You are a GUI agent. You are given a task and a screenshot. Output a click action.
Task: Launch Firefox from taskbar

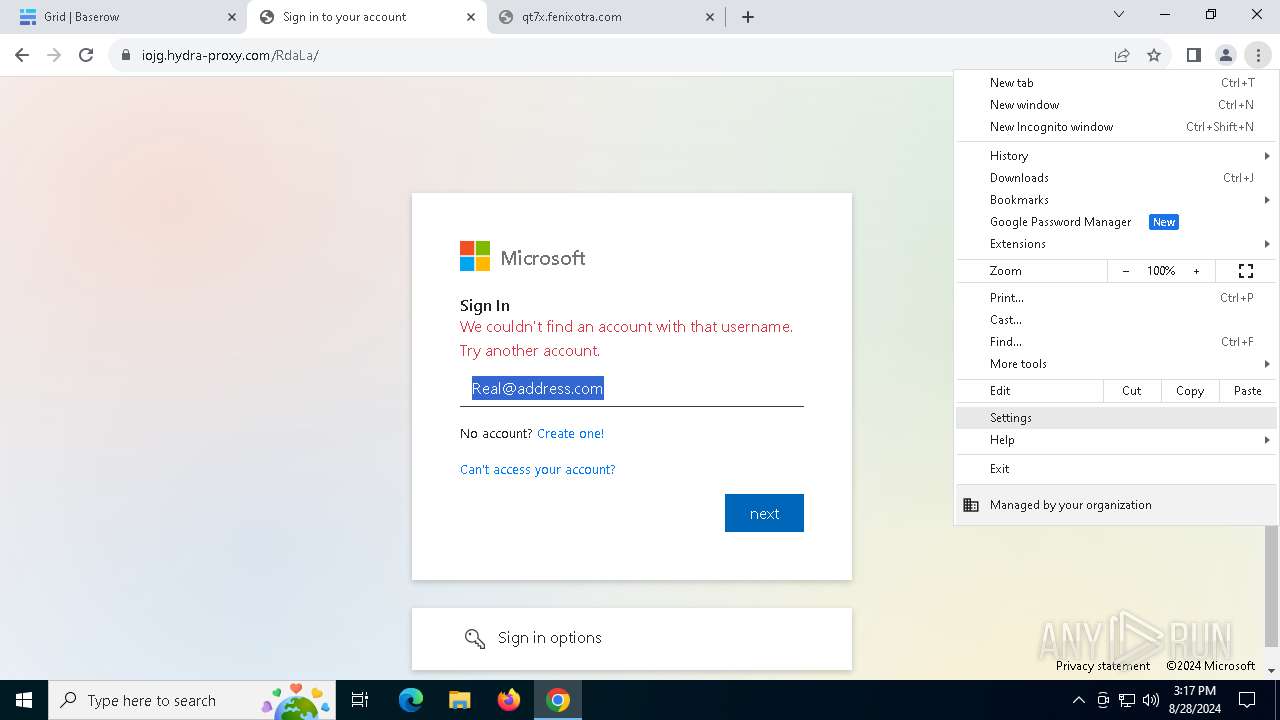509,700
